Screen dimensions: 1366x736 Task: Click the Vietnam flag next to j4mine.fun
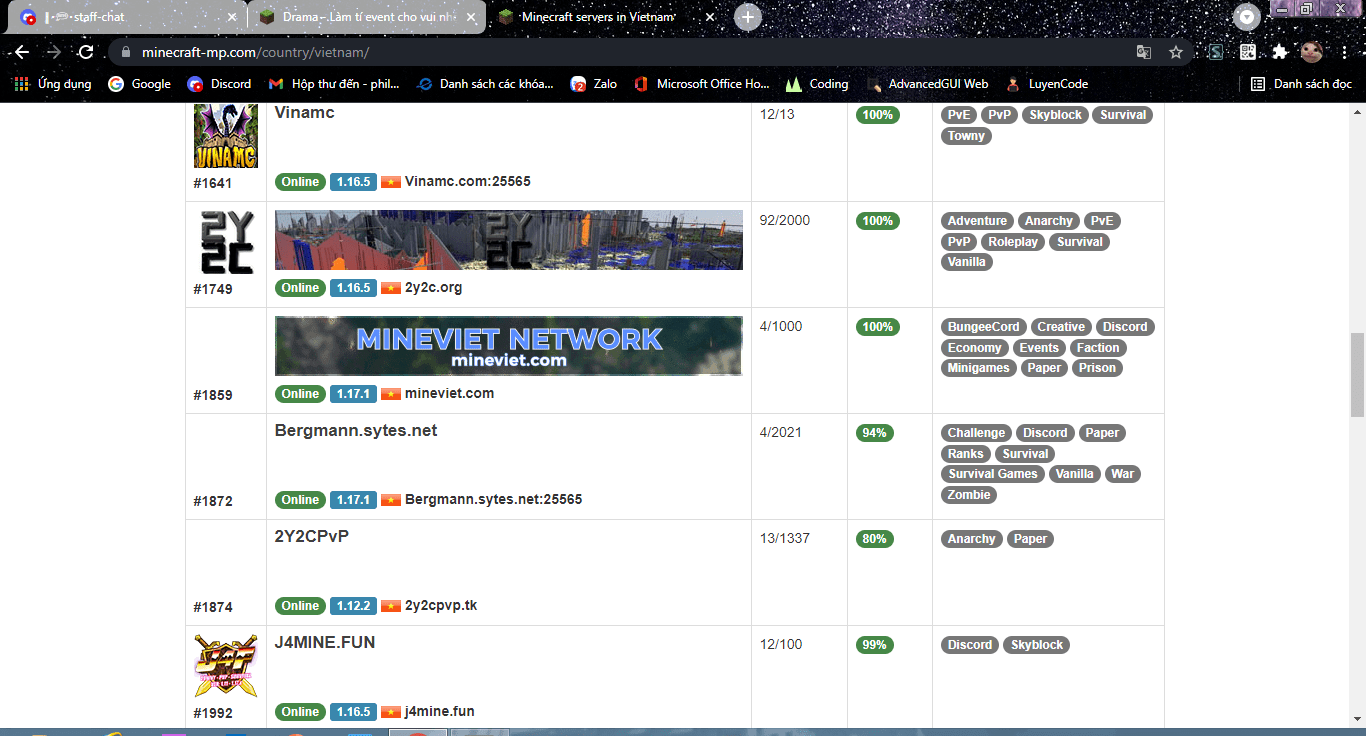391,712
